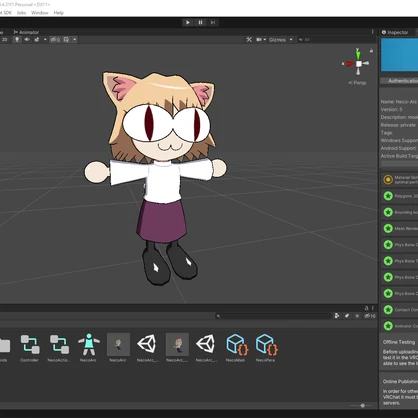
Task: Open the scene effects dropdown arrow
Action: pyautogui.click(x=45, y=40)
